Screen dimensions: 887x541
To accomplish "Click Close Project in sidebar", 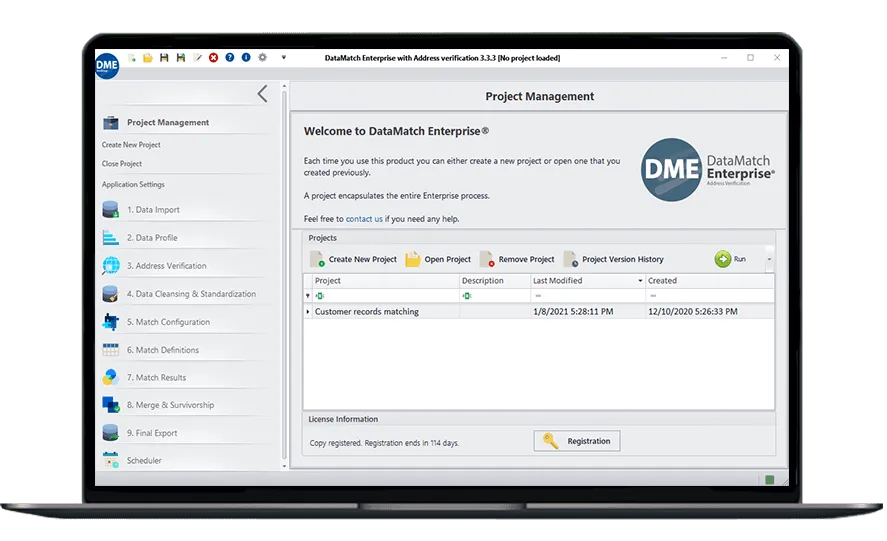I will 122,164.
